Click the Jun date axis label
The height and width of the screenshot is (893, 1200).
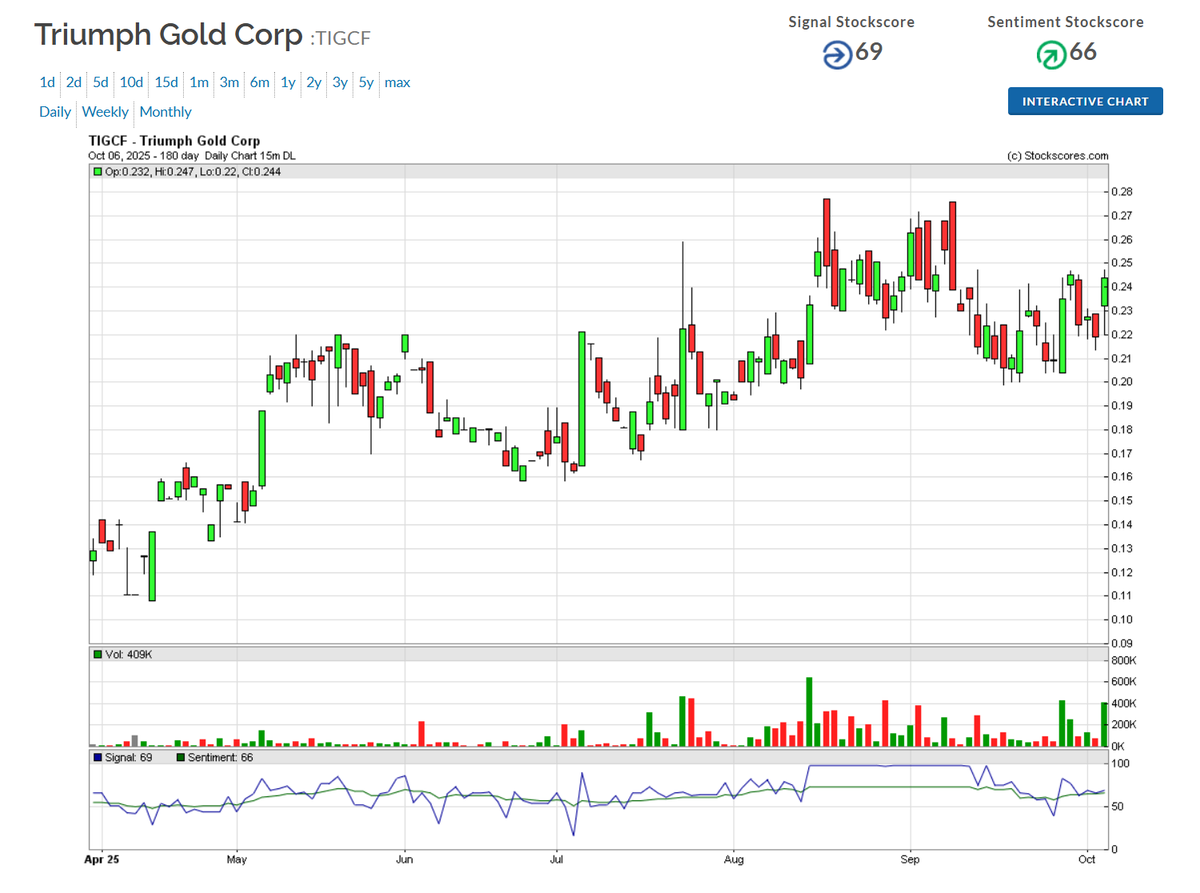405,858
